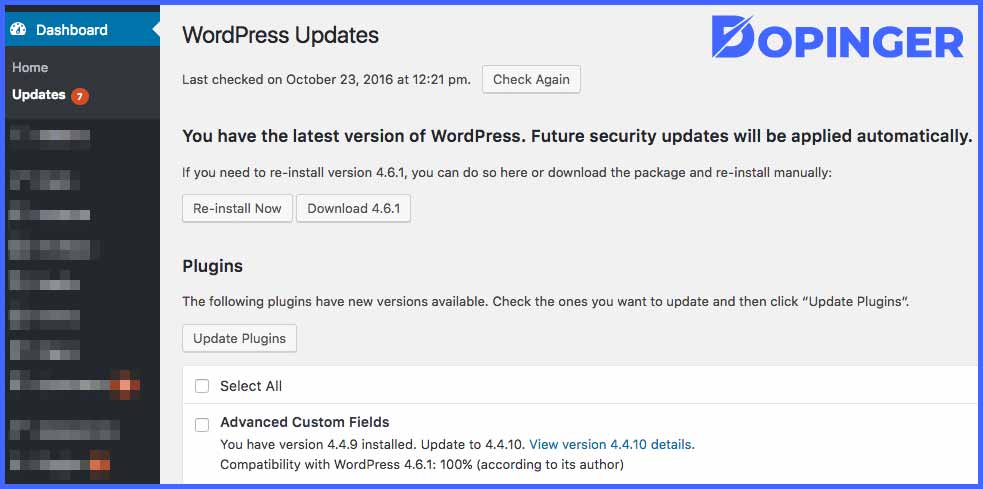Screen dimensions: 983x489
Task: Click the Last checked date text
Action: 326,80
